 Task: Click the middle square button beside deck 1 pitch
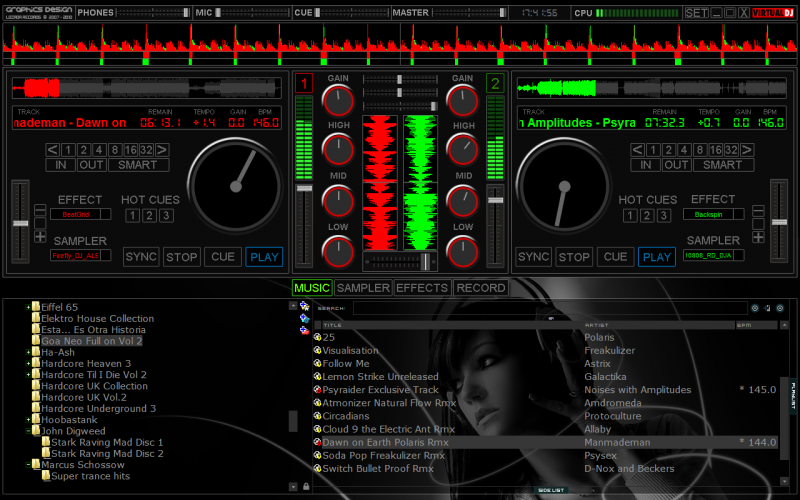(x=40, y=223)
